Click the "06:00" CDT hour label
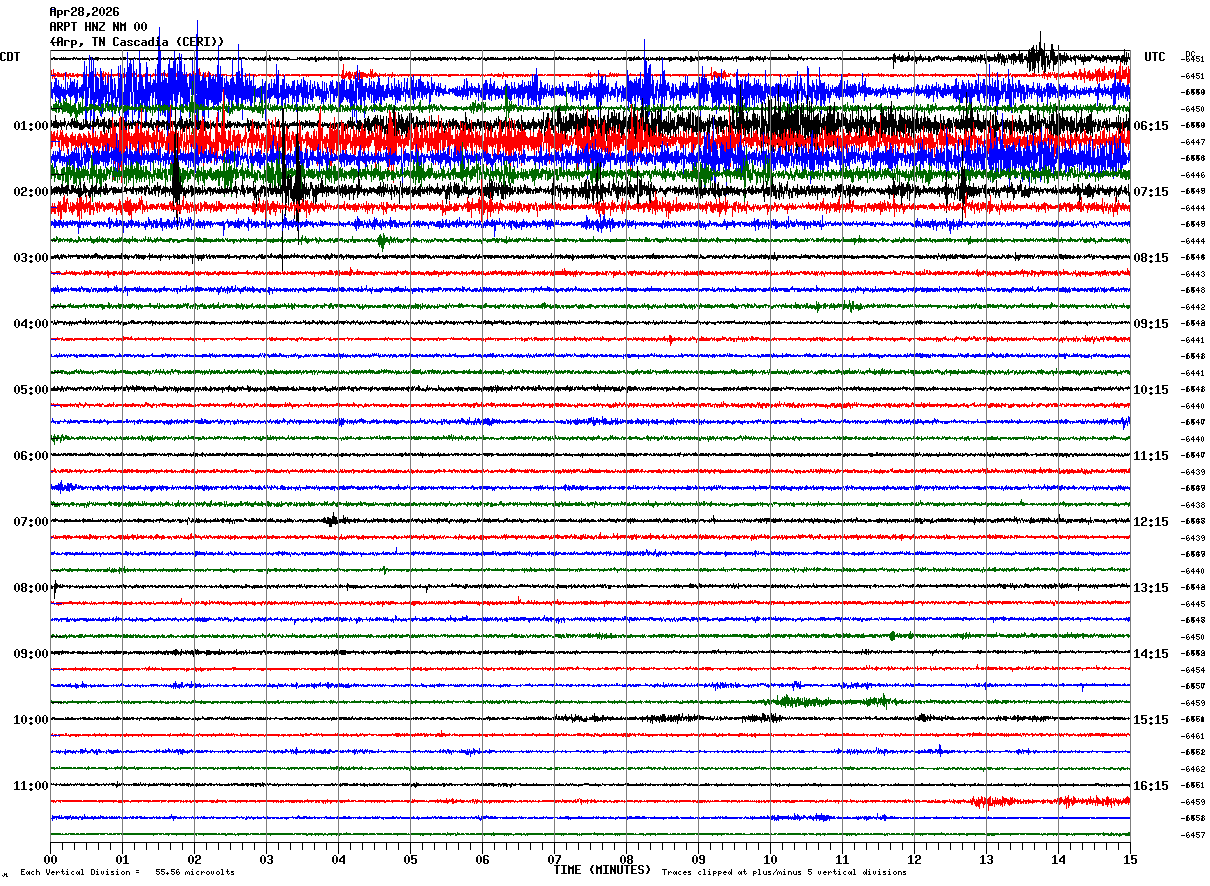 (31, 456)
